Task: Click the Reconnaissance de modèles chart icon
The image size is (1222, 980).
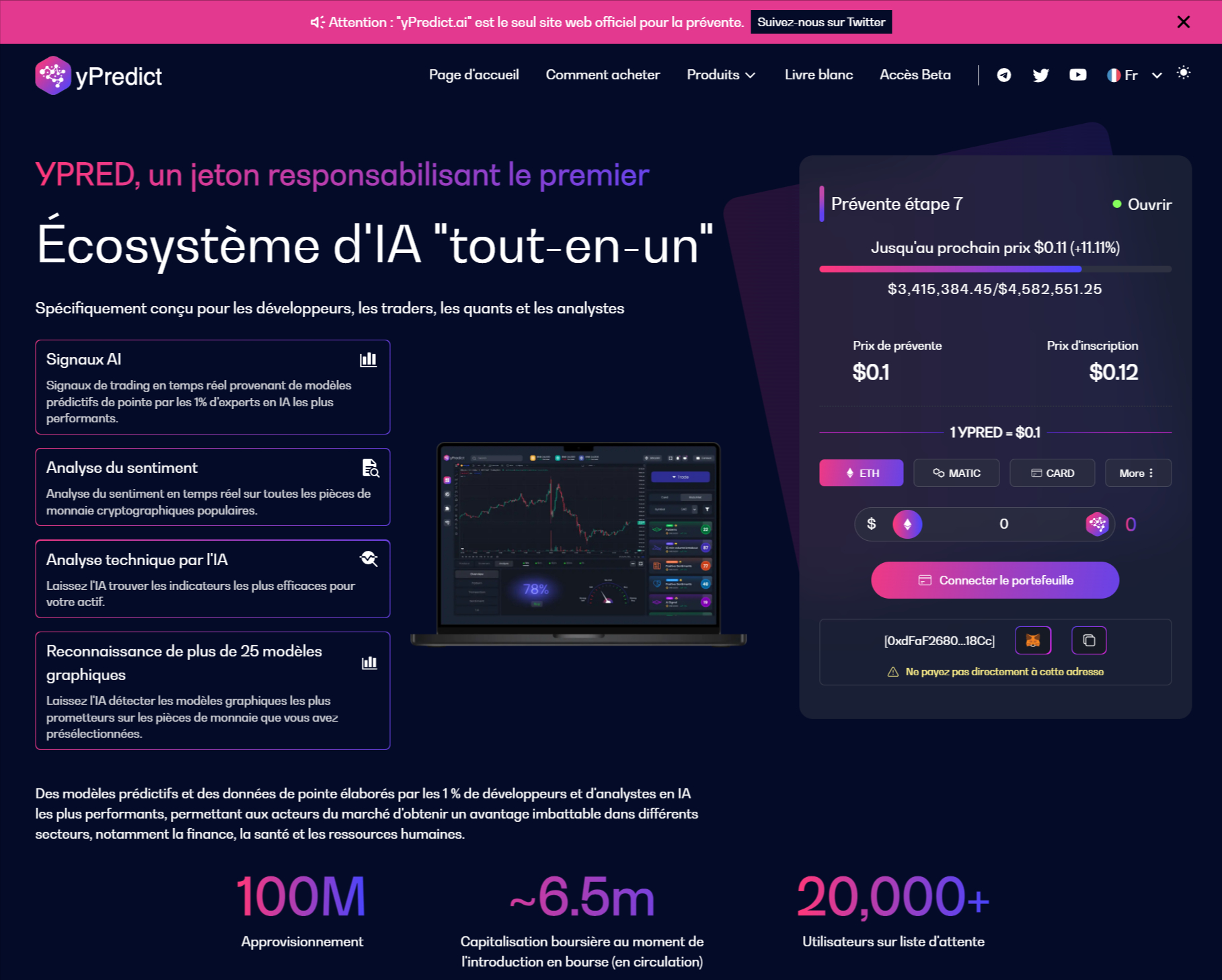Action: [369, 663]
